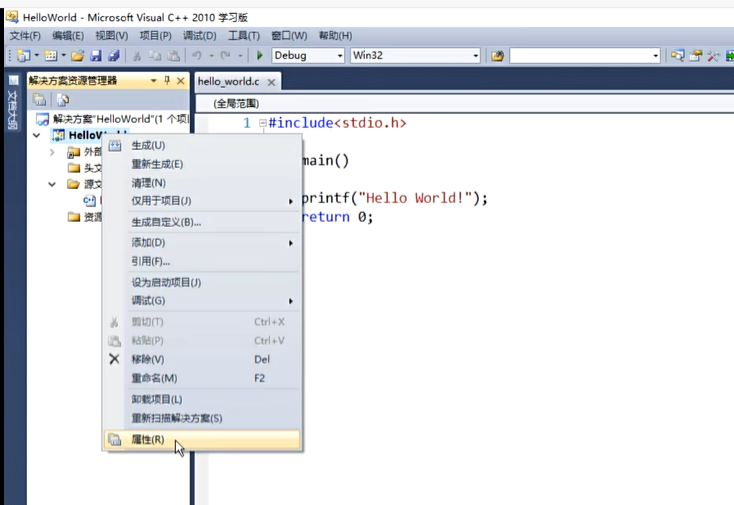Image resolution: width=734 pixels, height=505 pixels.
Task: Open the New Project icon's dropdown arrow
Action: point(37,55)
